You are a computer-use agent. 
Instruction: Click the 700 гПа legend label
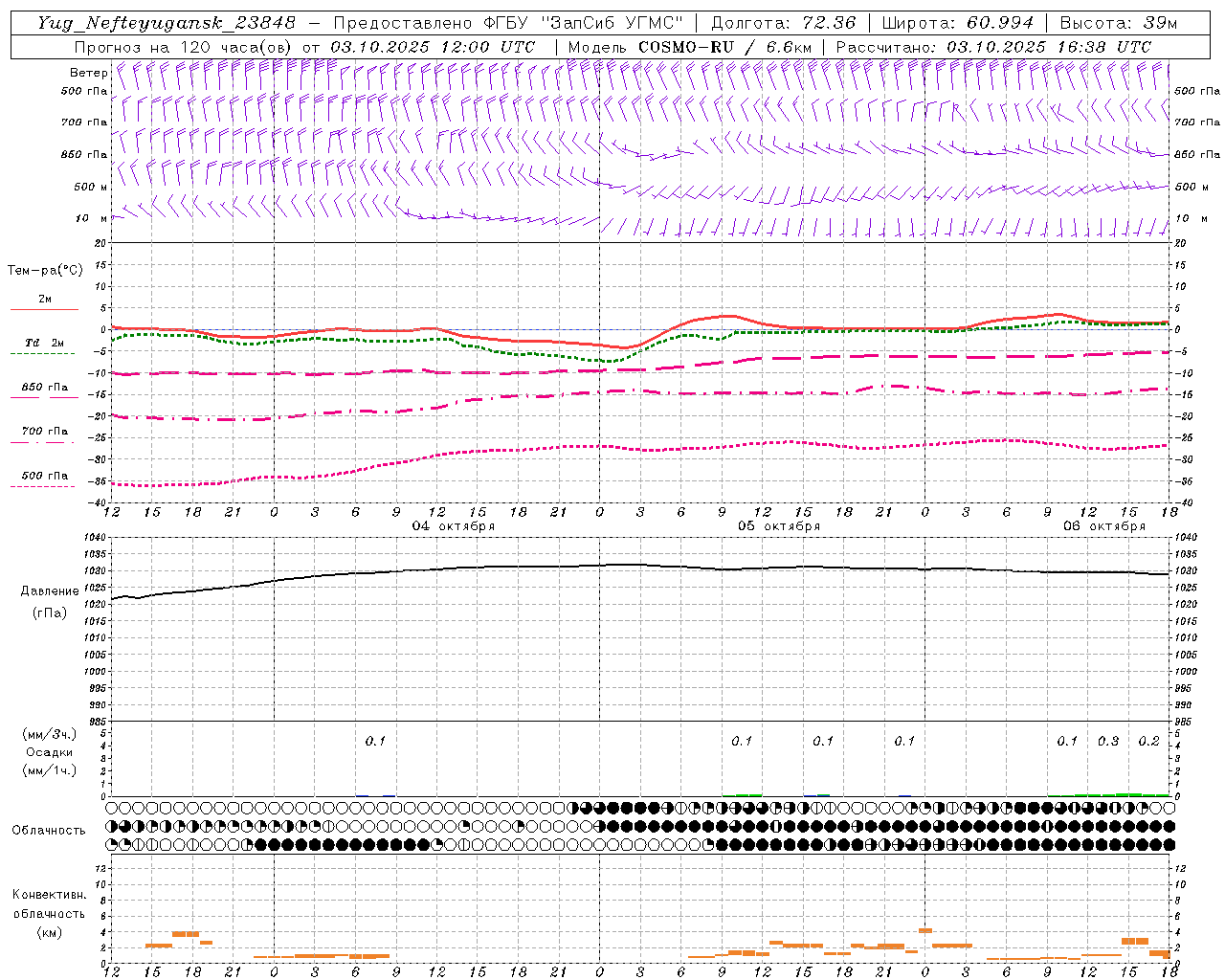click(x=45, y=432)
